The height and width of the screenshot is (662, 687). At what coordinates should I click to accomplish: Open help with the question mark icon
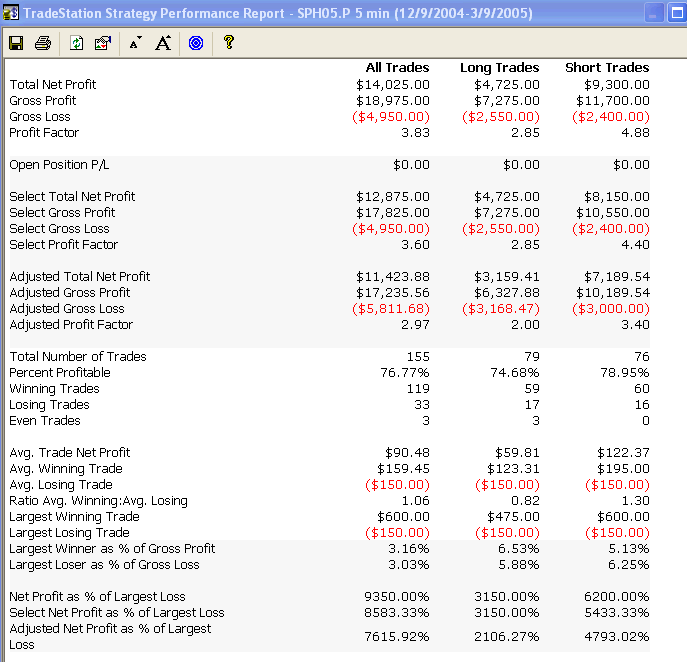click(228, 42)
